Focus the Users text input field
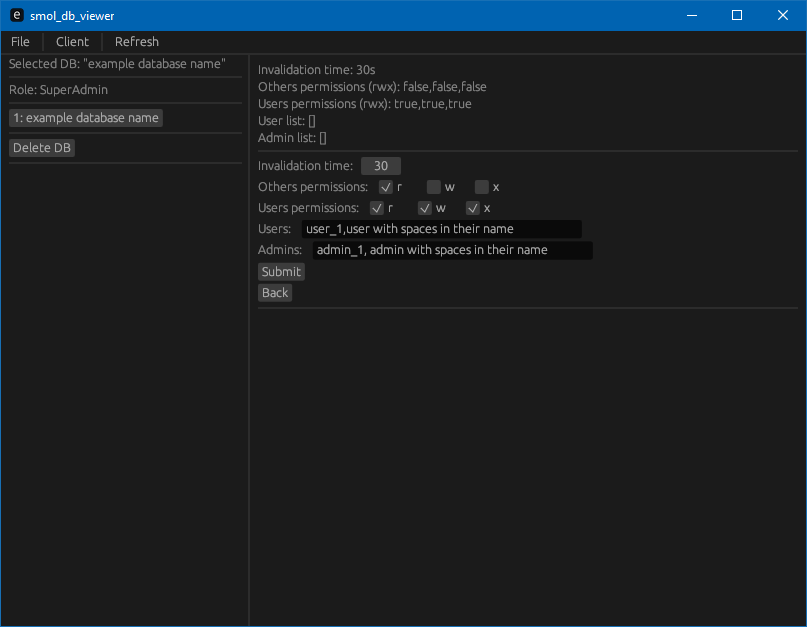The width and height of the screenshot is (807, 627). coord(442,229)
